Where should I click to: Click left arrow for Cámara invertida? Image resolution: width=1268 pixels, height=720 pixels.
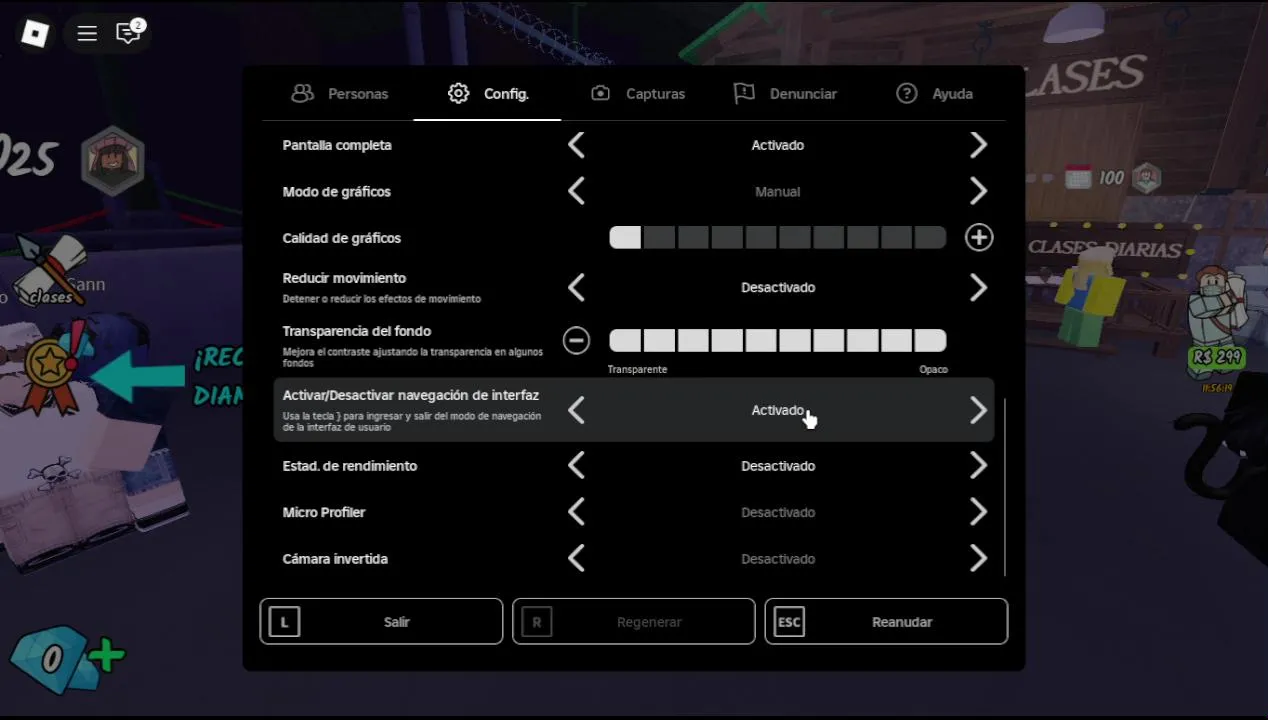tap(576, 559)
